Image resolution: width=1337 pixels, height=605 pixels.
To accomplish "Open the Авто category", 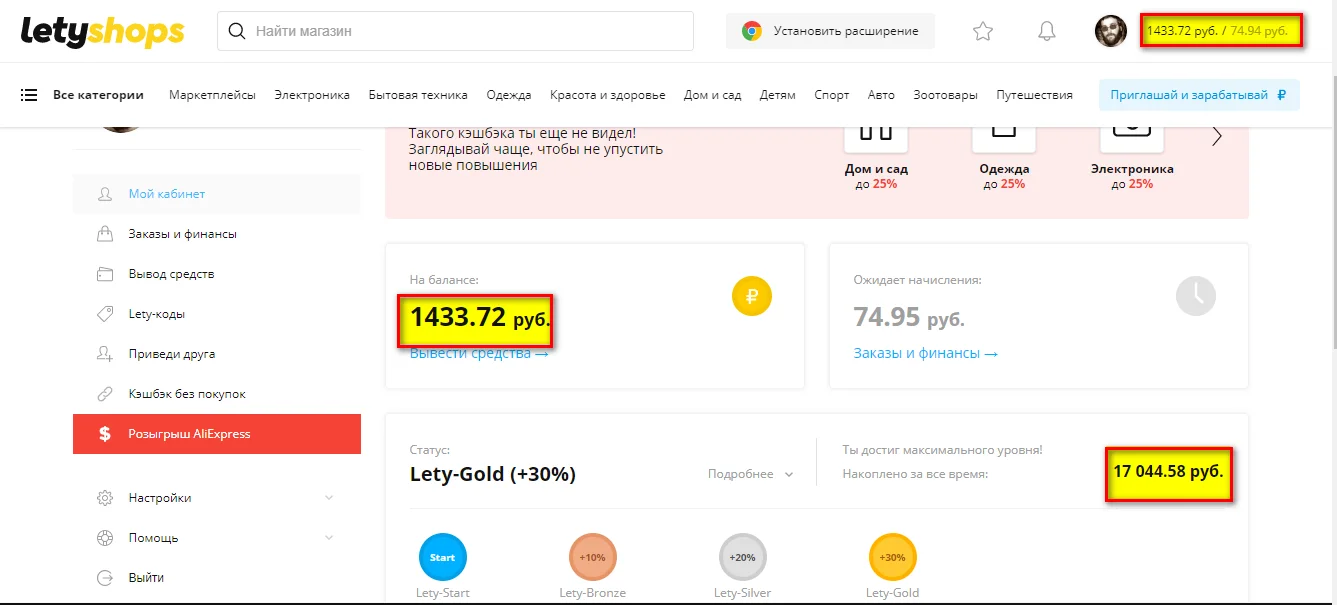I will [x=881, y=95].
